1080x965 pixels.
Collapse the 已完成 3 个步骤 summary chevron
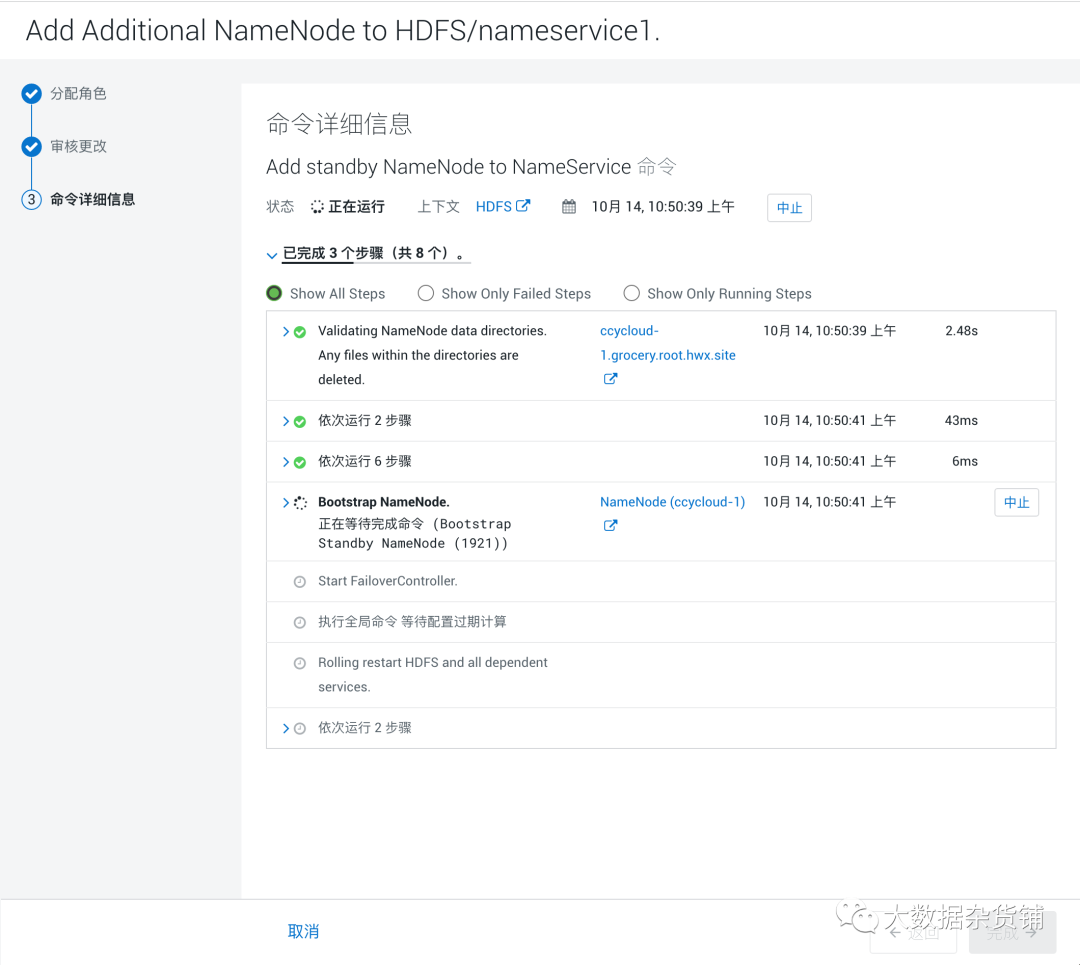click(x=271, y=256)
